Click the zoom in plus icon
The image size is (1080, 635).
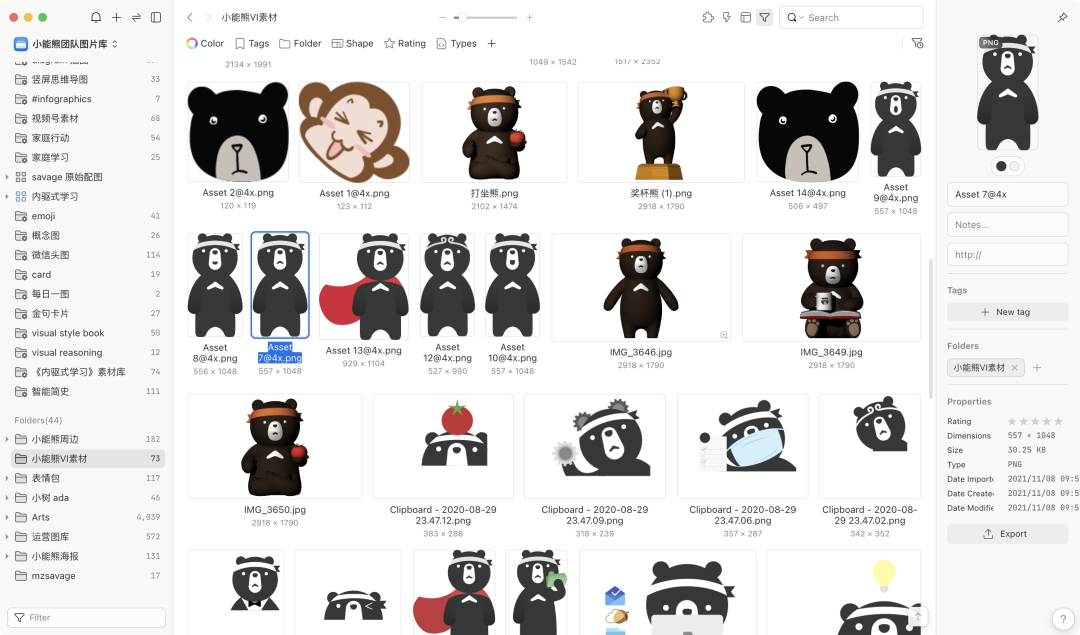[x=529, y=17]
